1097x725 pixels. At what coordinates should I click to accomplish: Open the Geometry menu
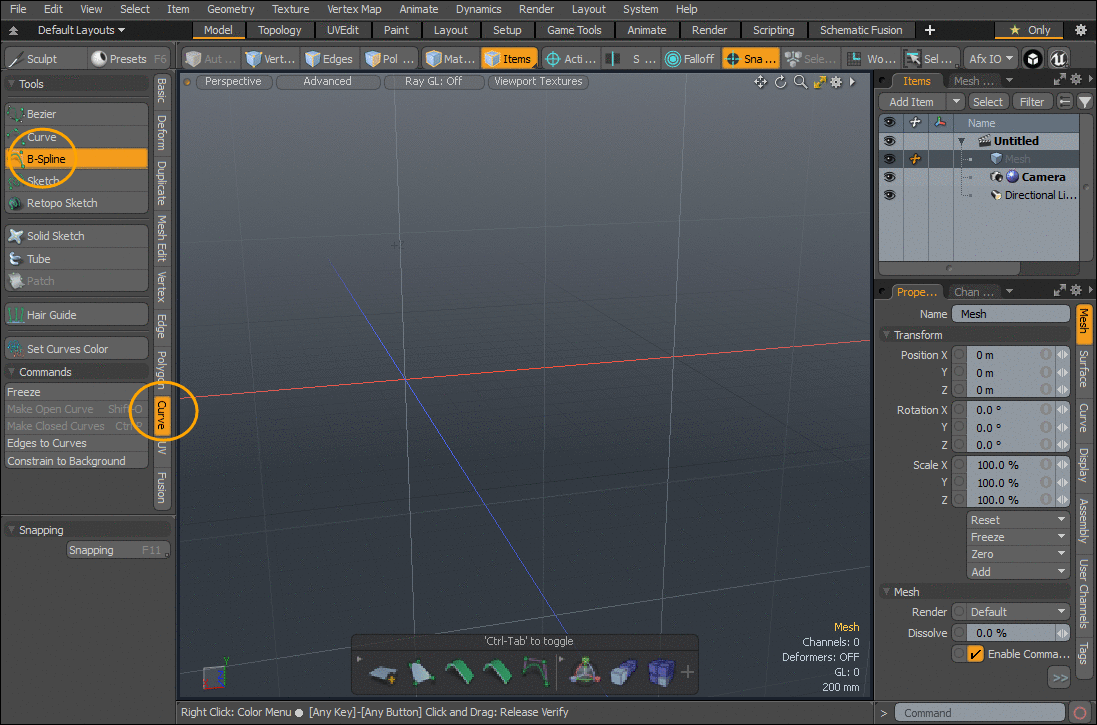pyautogui.click(x=230, y=9)
